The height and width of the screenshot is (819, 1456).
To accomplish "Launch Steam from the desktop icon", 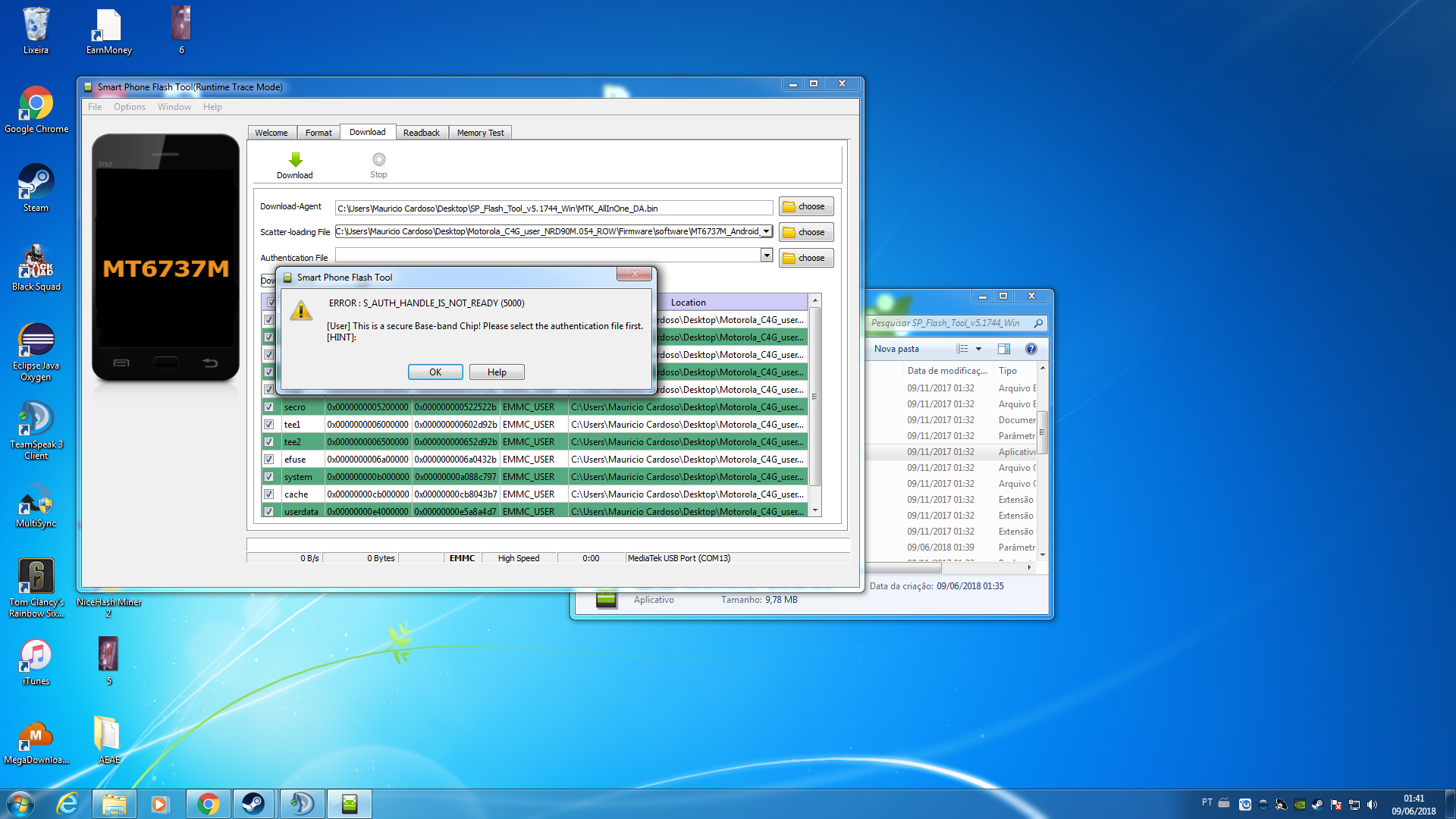I will tap(36, 190).
